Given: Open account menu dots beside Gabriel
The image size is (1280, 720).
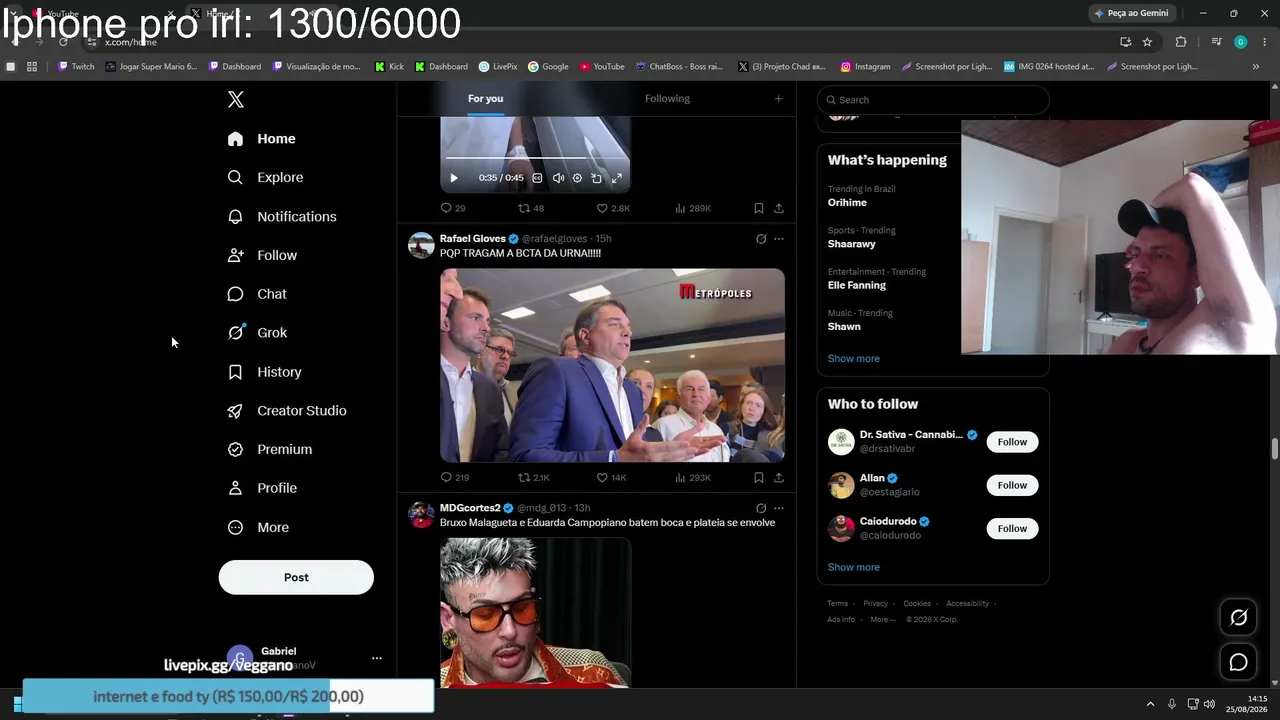Looking at the screenshot, I should click(377, 658).
